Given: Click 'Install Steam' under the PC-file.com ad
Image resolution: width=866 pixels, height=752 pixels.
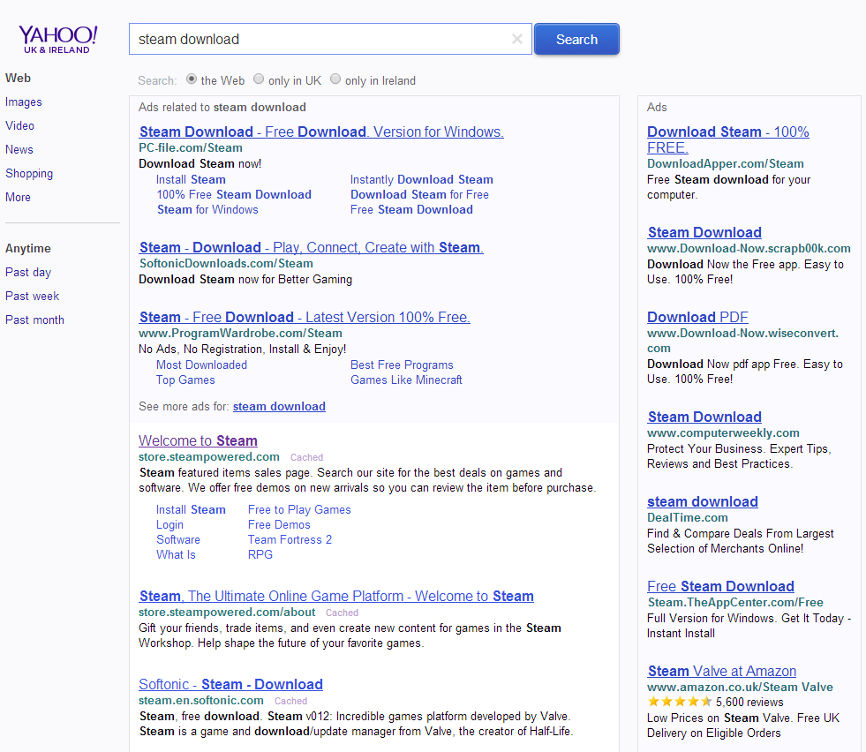Looking at the screenshot, I should pyautogui.click(x=191, y=179).
